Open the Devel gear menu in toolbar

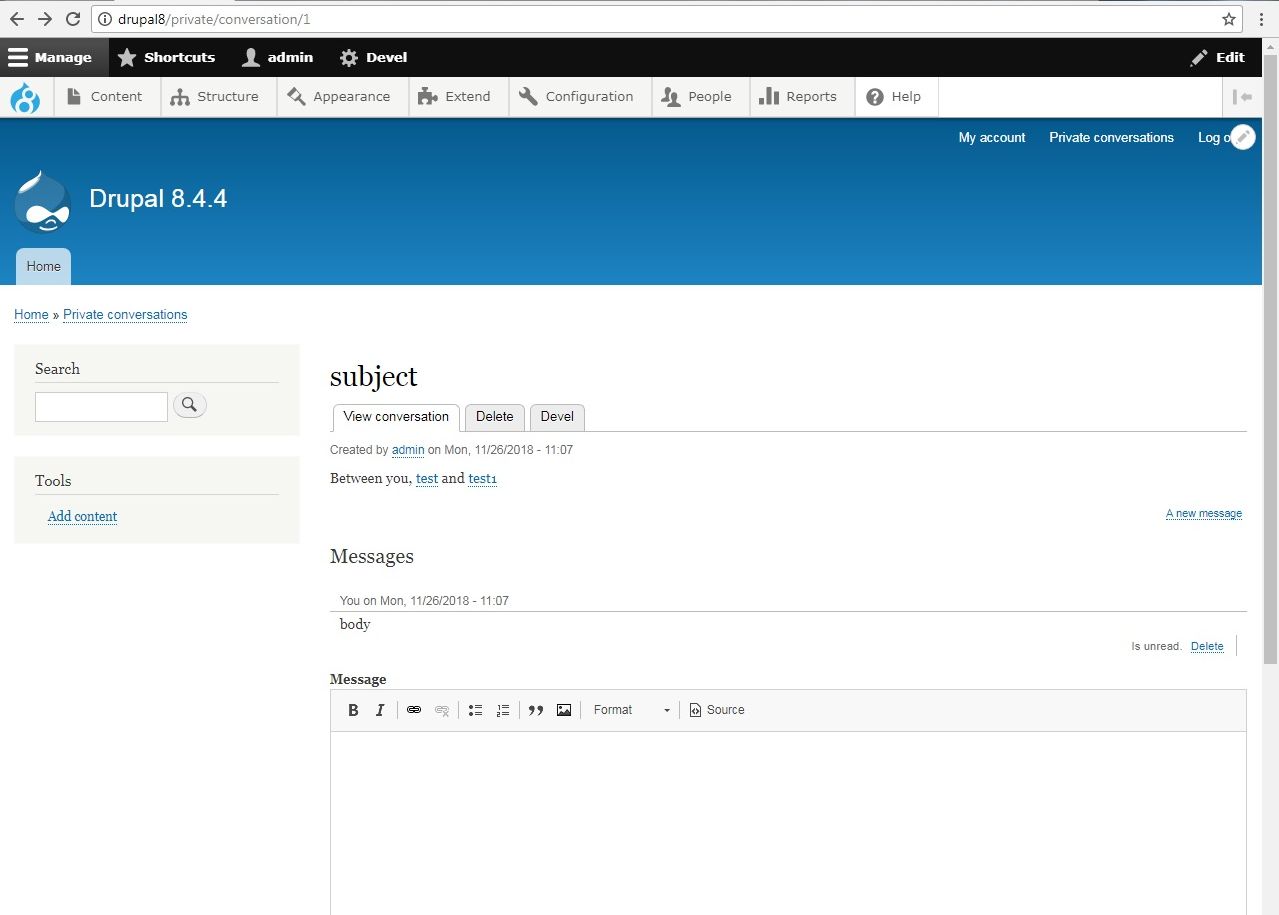[372, 57]
